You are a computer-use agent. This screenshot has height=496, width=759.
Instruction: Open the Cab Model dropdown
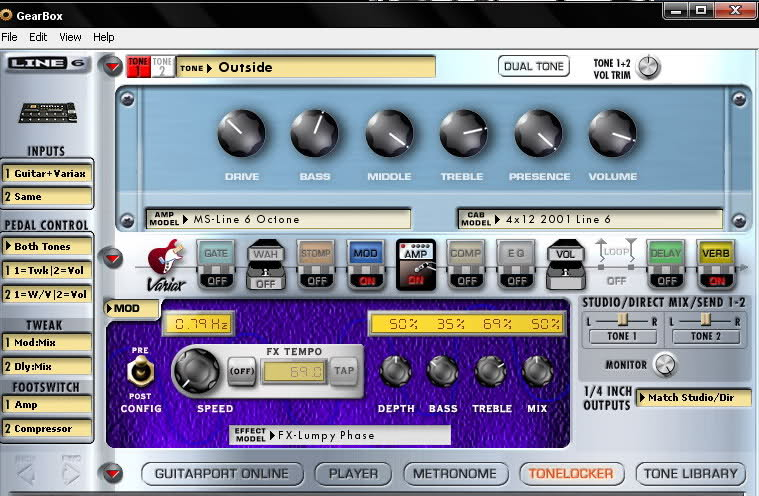point(590,219)
